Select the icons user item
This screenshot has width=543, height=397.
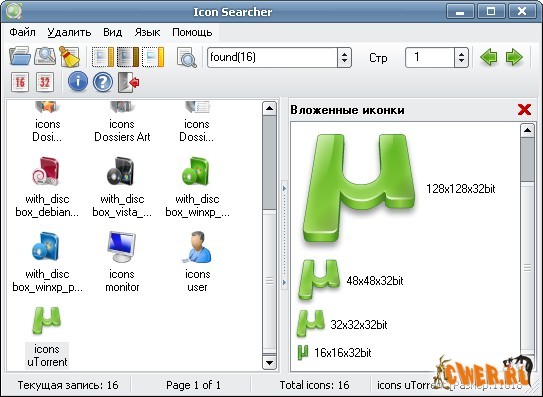(197, 262)
